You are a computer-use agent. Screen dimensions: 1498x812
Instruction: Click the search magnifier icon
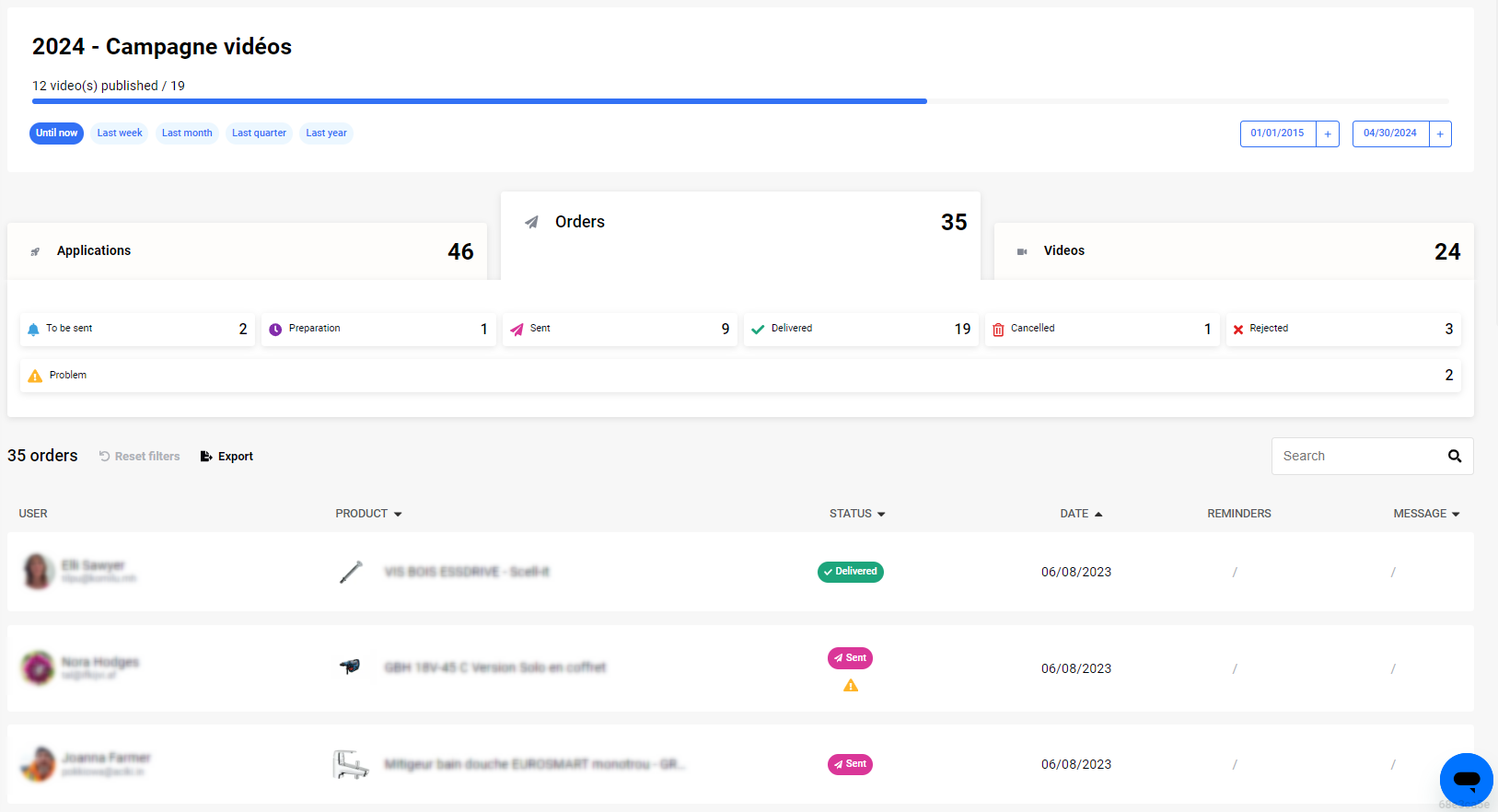tap(1454, 456)
